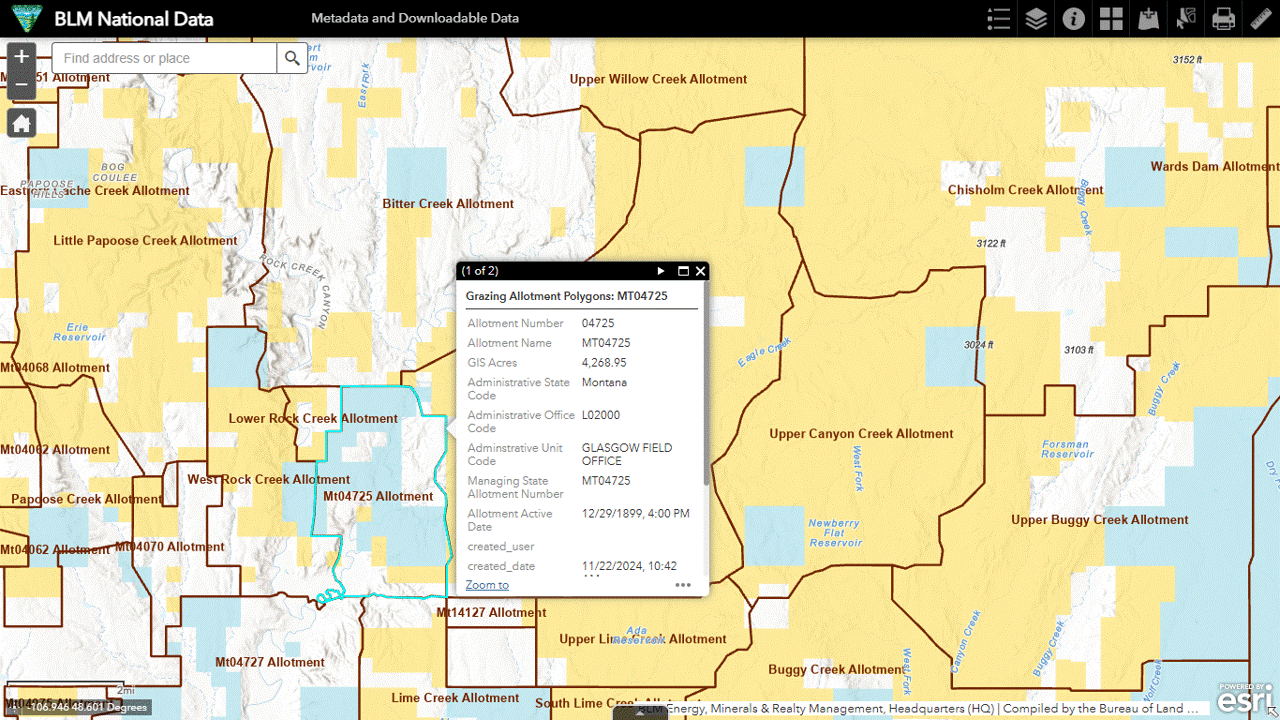Open the Measurement ruler tool
This screenshot has height=720, width=1280.
1260,19
